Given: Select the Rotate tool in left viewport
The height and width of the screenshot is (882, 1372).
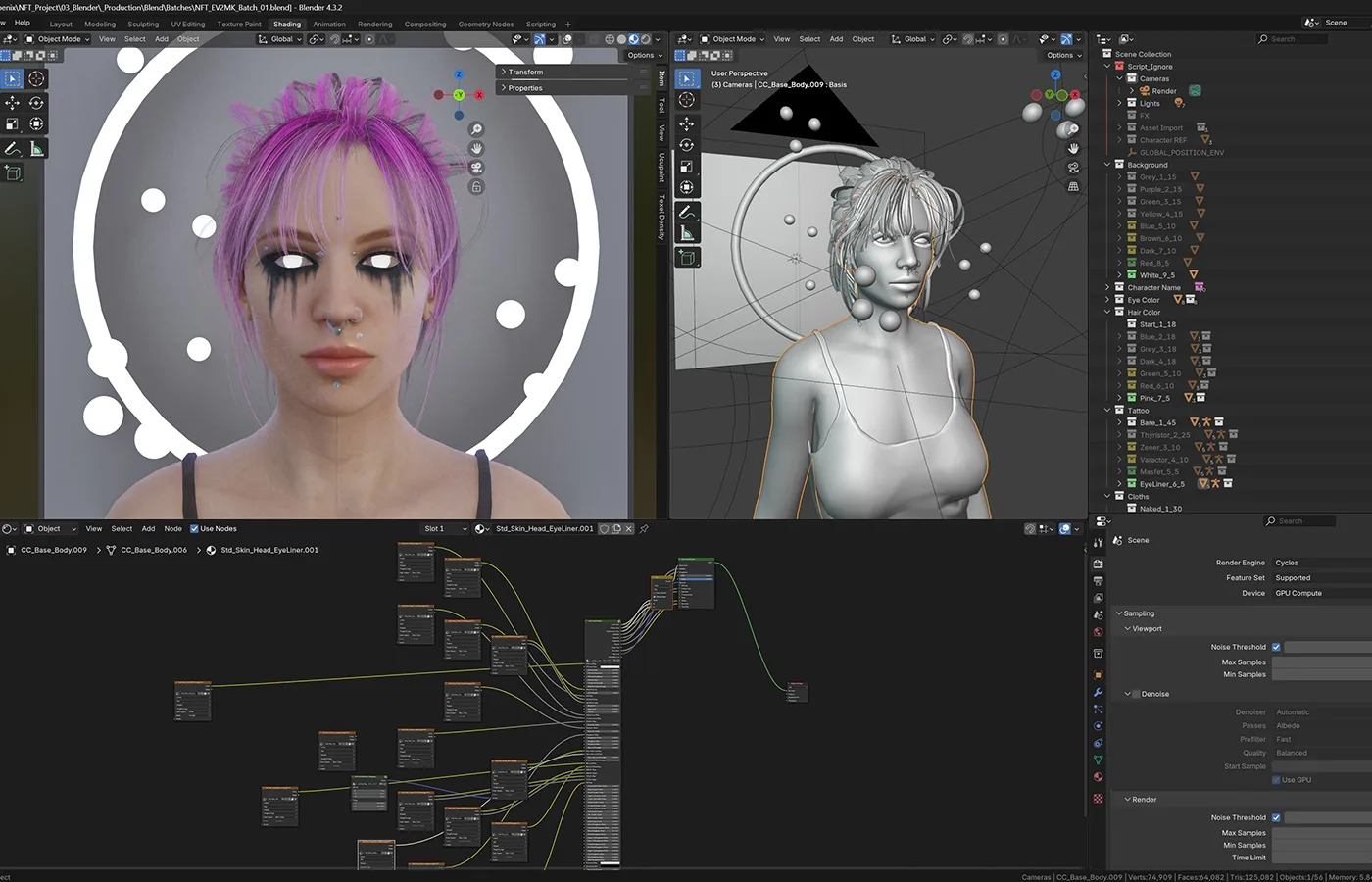Looking at the screenshot, I should [36, 102].
